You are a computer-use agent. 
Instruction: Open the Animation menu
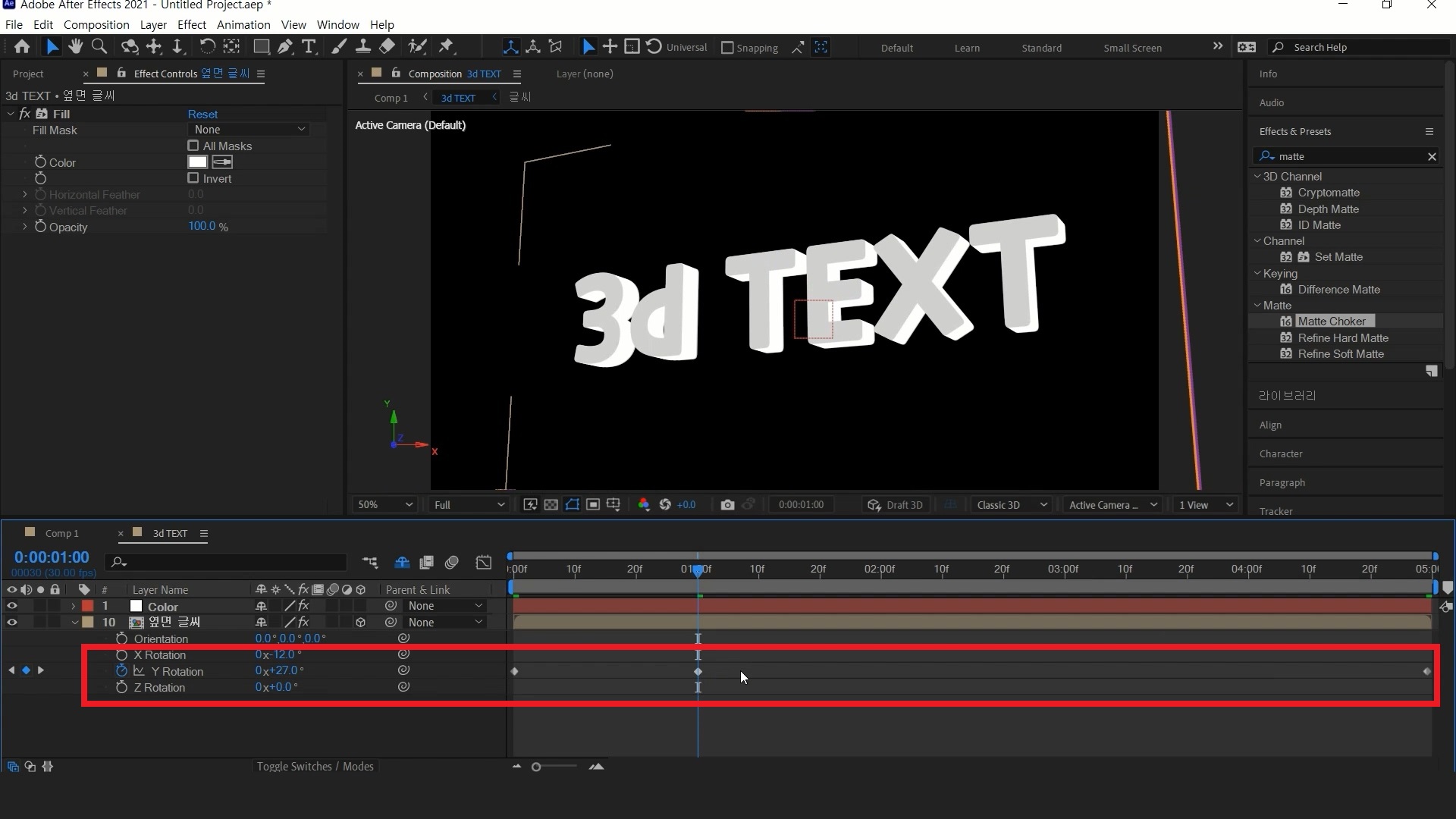[x=243, y=24]
